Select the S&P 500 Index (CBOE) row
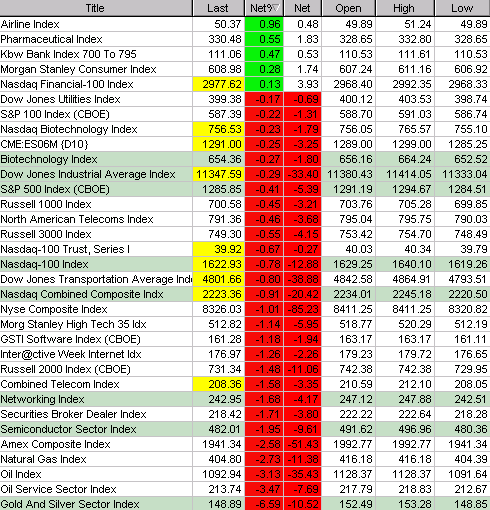Screen dimensions: 490x510 click(x=245, y=189)
